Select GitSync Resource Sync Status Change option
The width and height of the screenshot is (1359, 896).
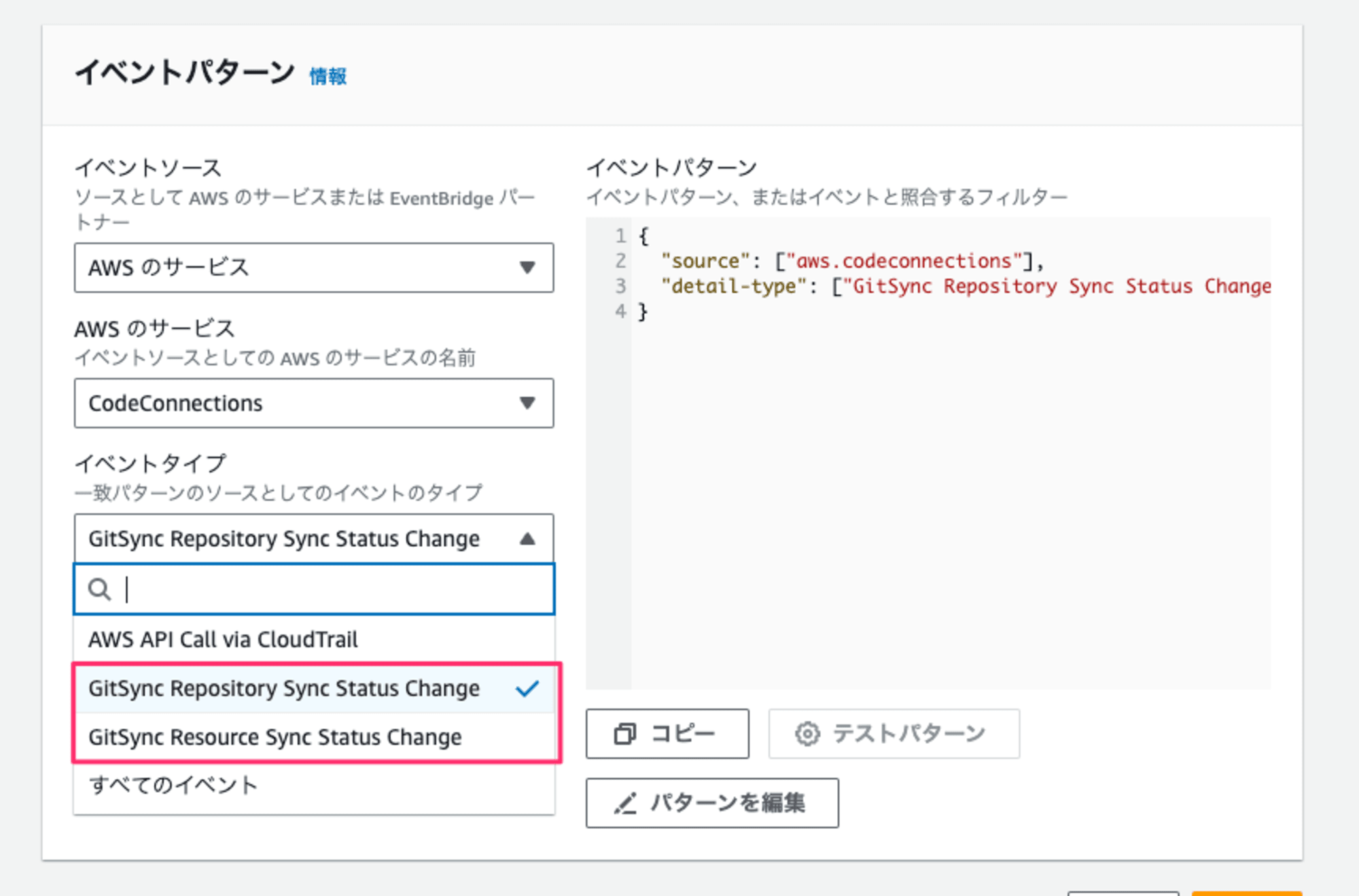314,737
